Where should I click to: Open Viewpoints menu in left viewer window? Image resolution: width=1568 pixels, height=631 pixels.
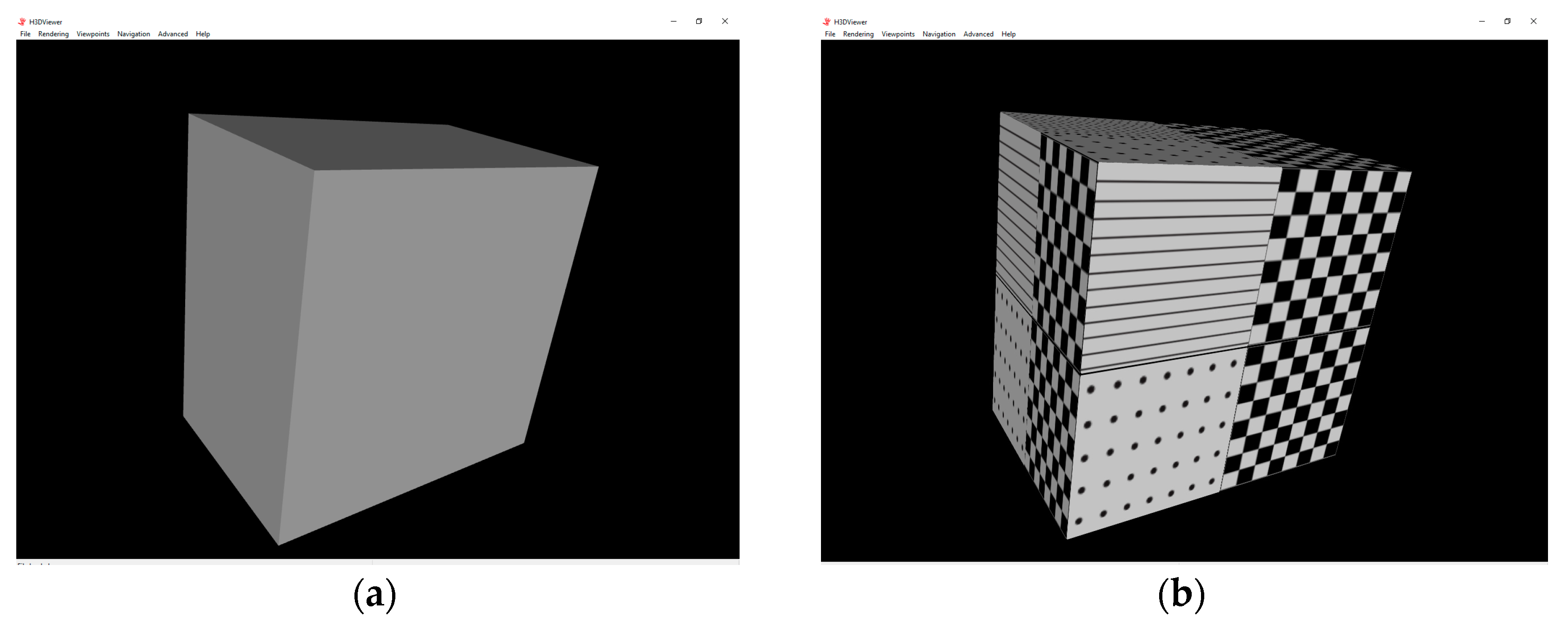click(93, 34)
